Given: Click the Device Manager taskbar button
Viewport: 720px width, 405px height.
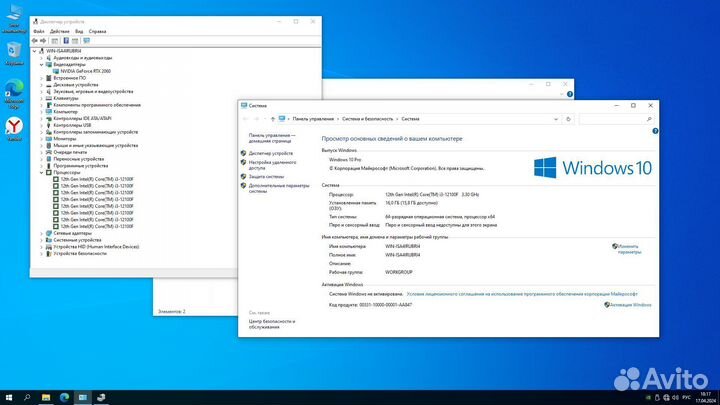Looking at the screenshot, I should coord(101,398).
